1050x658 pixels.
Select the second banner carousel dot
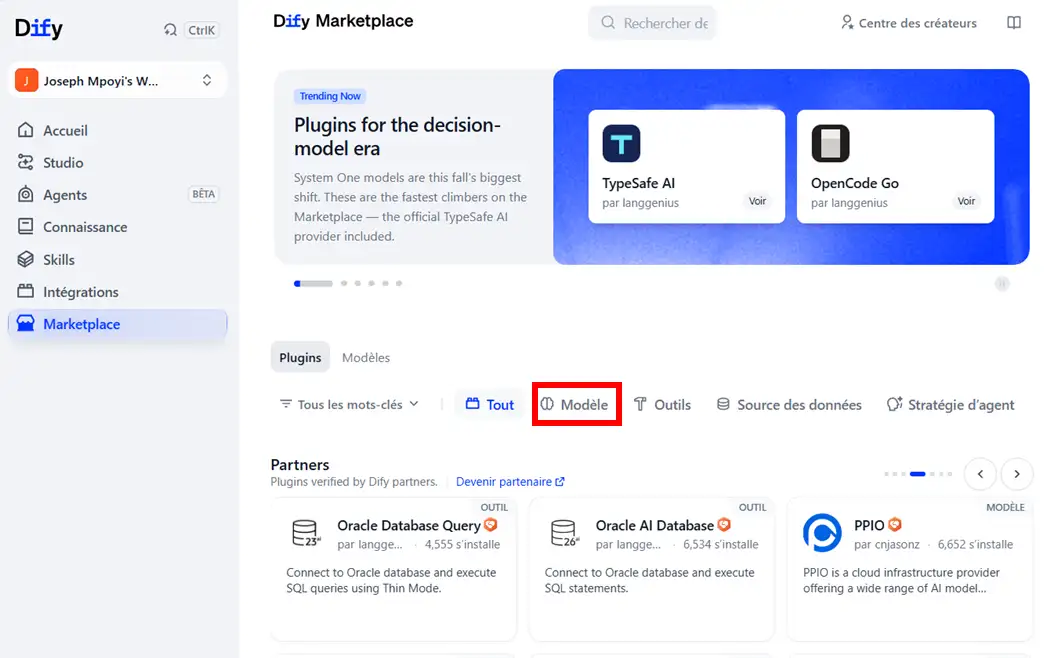click(344, 284)
